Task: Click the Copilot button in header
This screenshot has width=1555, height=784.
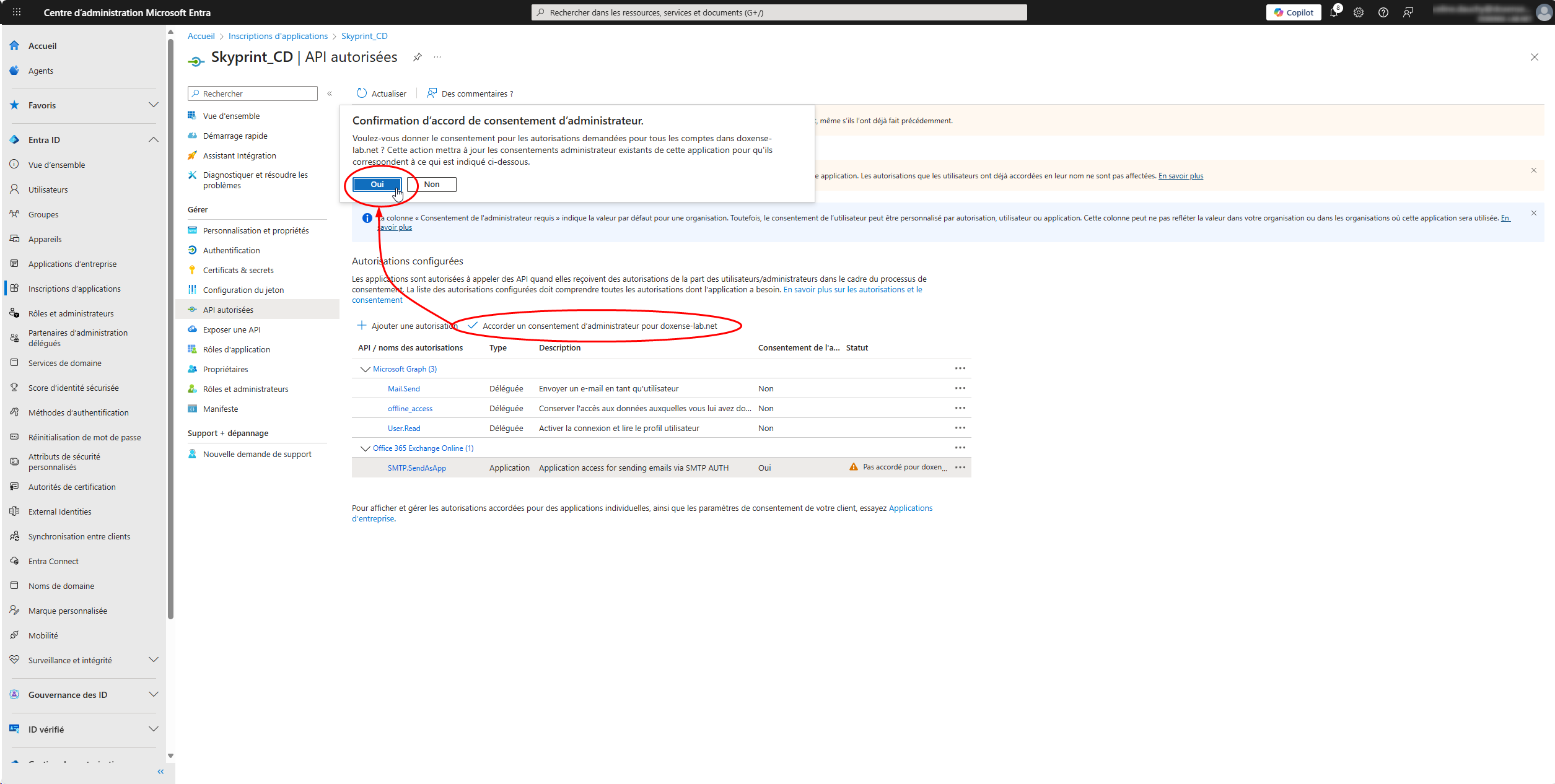Action: coord(1294,12)
